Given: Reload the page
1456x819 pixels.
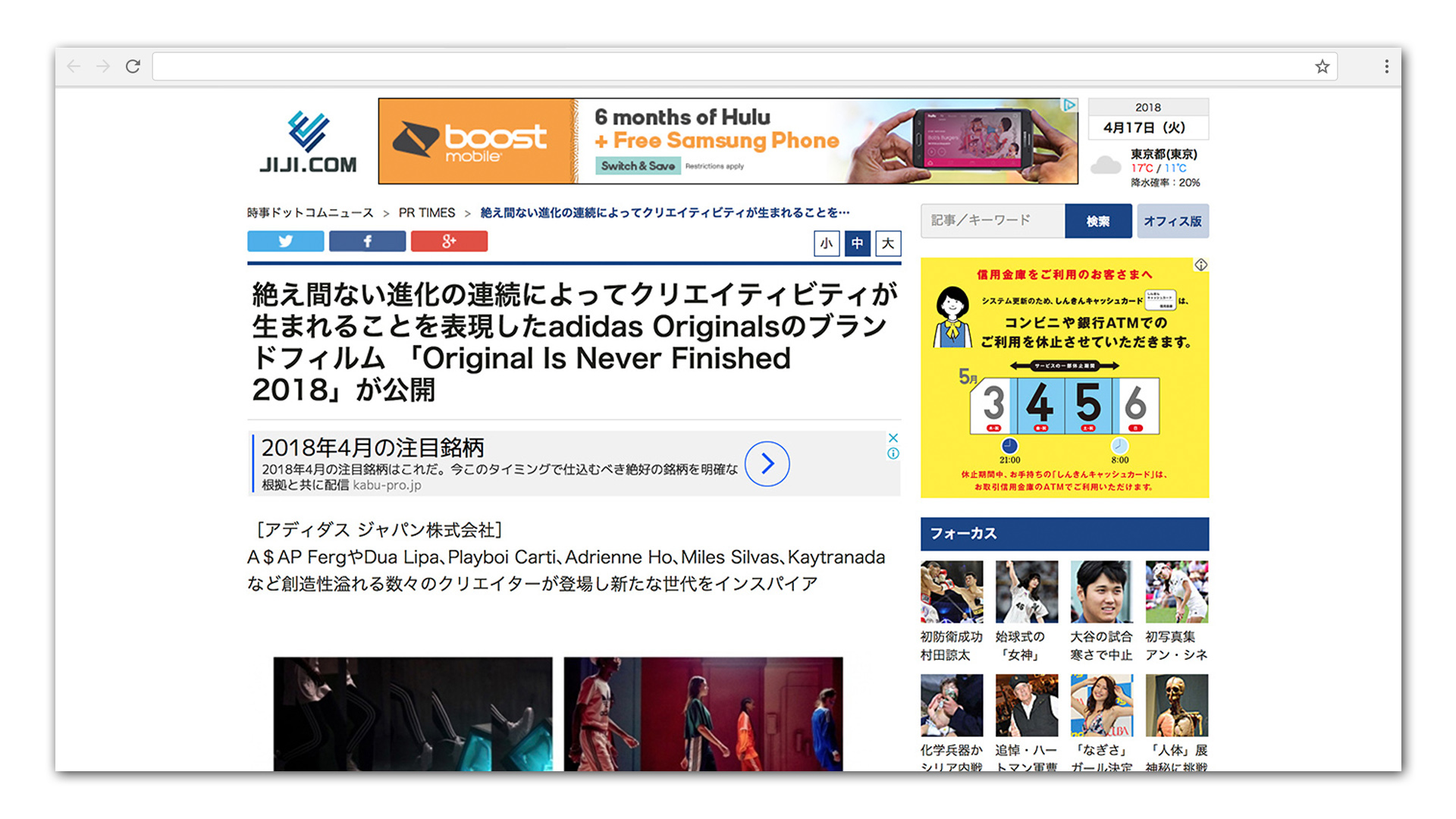Looking at the screenshot, I should coord(133,67).
